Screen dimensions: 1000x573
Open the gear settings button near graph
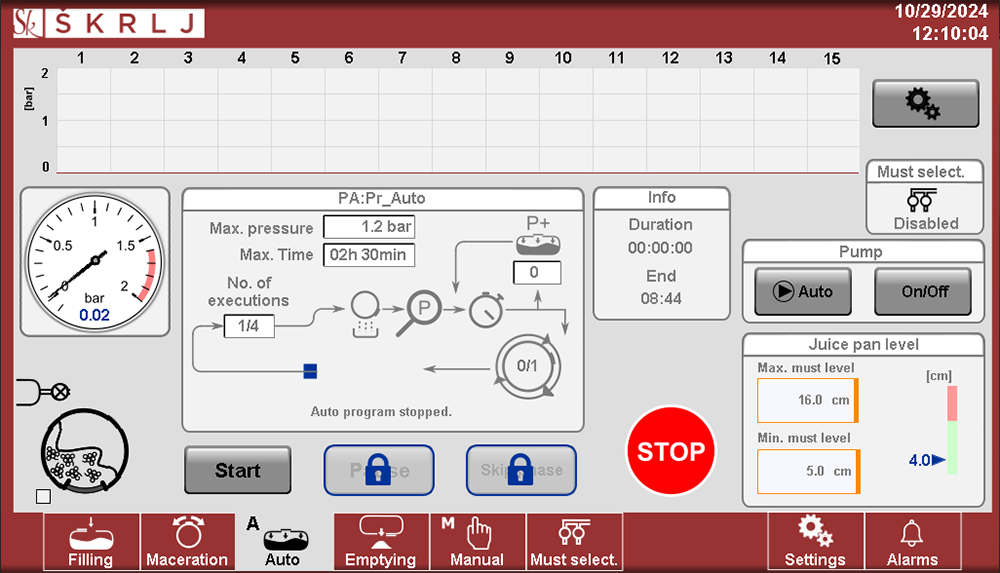coord(925,103)
